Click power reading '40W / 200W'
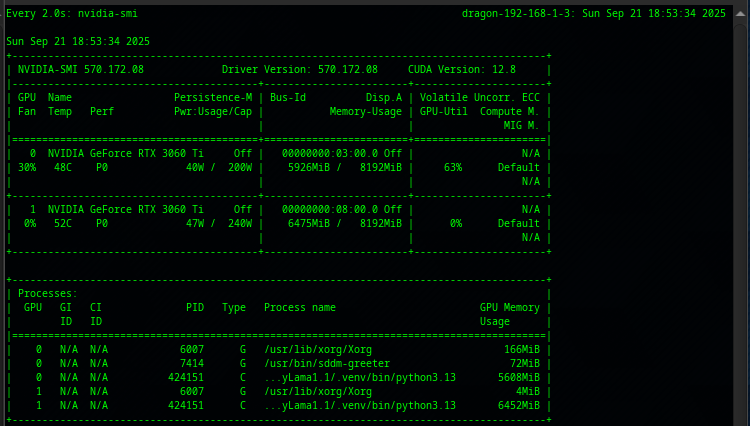This screenshot has width=750, height=426. (x=219, y=167)
